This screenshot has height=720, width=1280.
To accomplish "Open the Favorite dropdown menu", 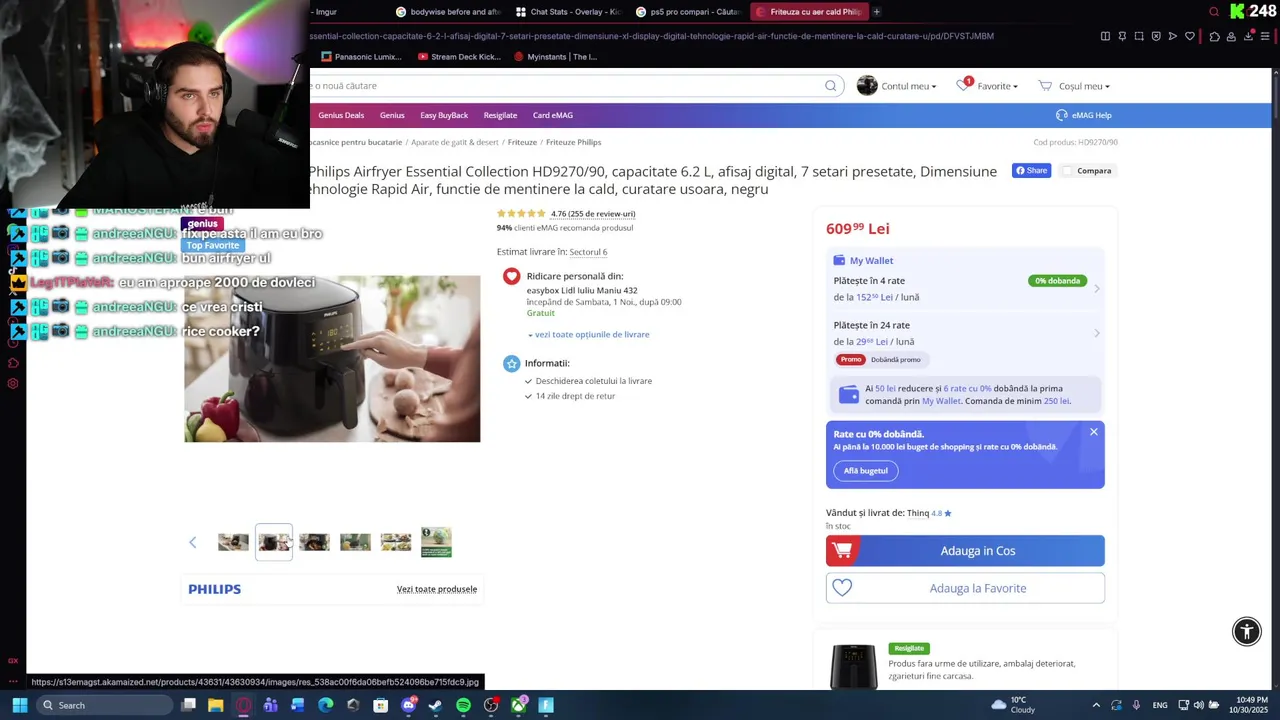I will [x=997, y=86].
